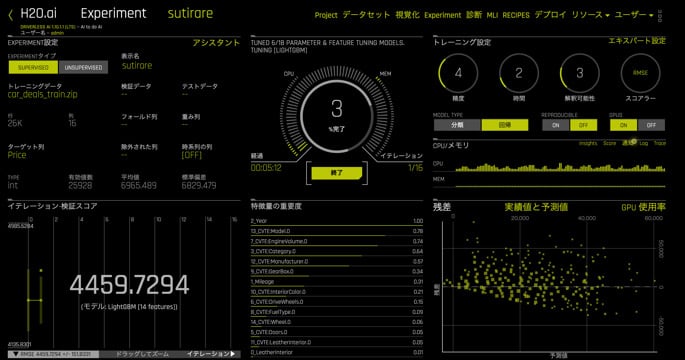Click the 終了 finish button
This screenshot has height=360, width=685.
point(336,173)
